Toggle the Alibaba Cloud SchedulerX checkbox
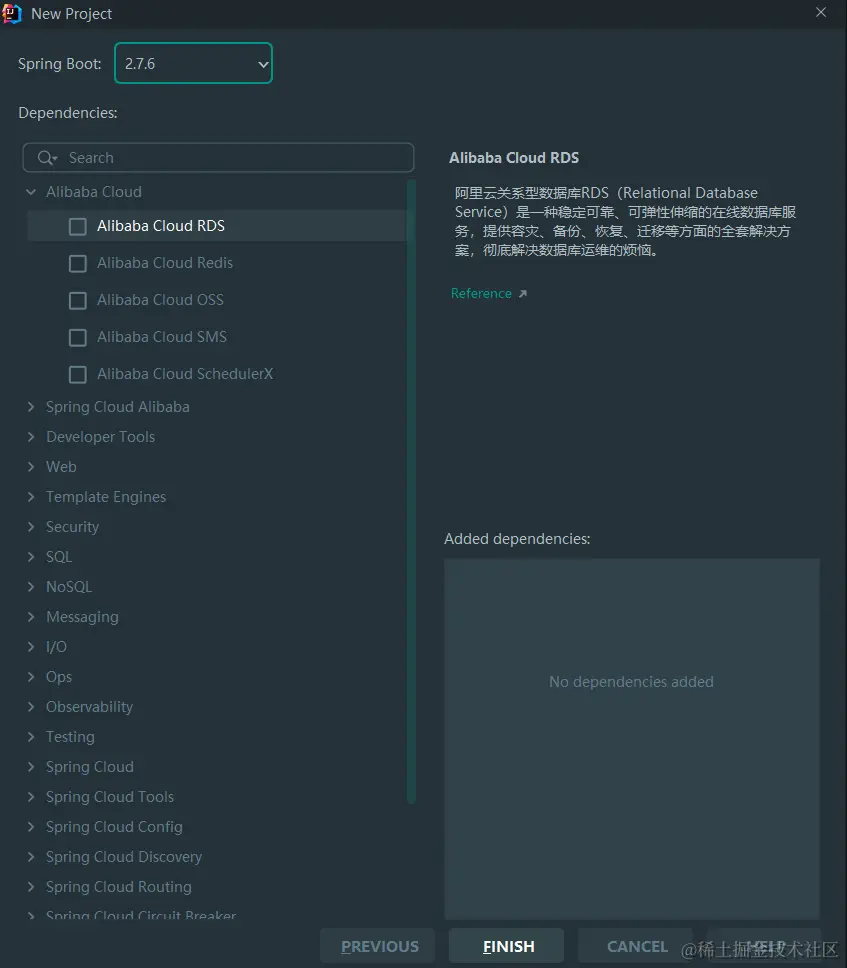847x968 pixels. click(x=78, y=375)
